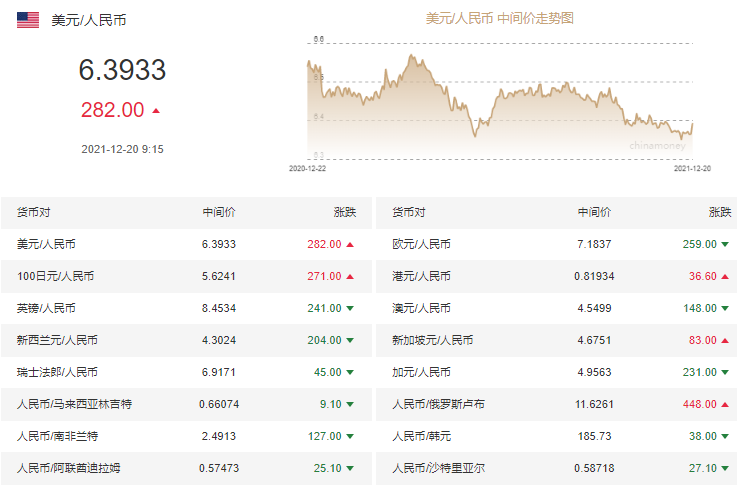Click the down arrow in 人民币/阿联酋迪拉姆 row

[x=350, y=468]
